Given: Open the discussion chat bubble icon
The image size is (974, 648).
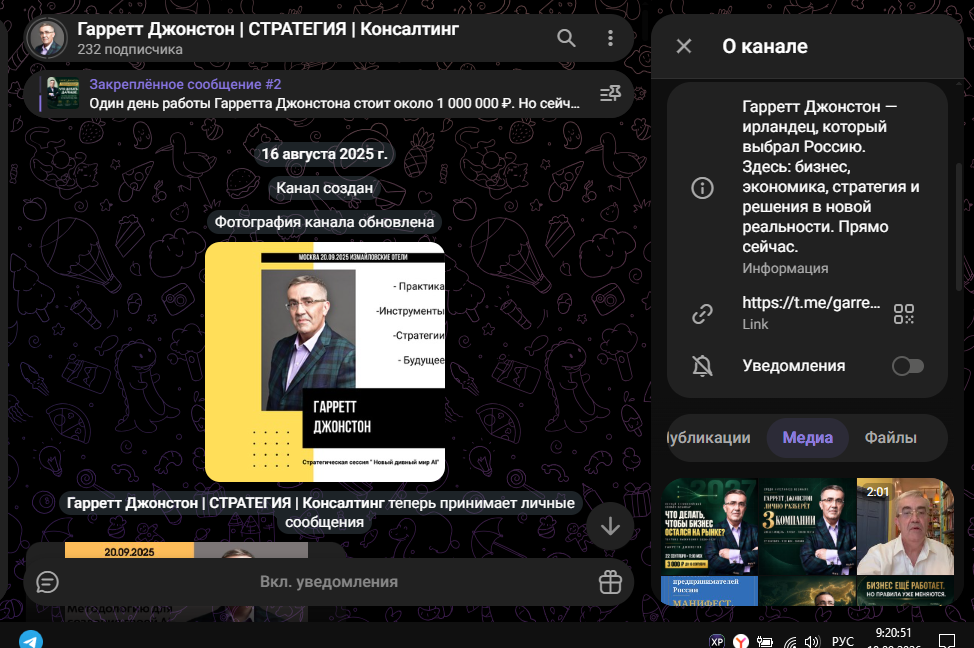Looking at the screenshot, I should click(48, 582).
